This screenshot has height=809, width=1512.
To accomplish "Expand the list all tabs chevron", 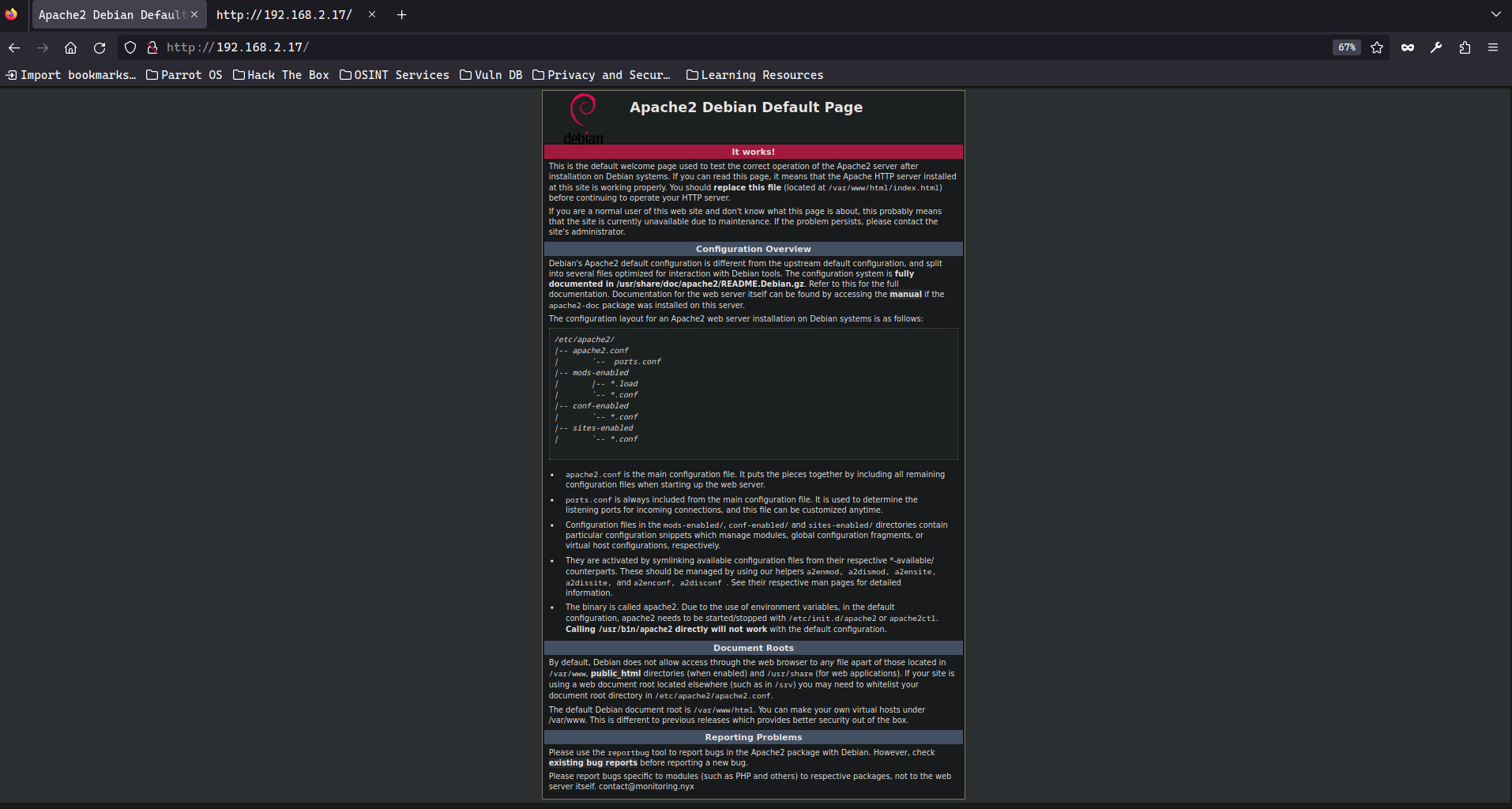I will [x=1495, y=14].
